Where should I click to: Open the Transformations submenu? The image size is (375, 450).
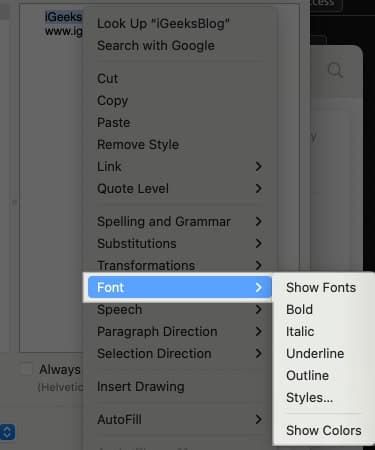pos(180,266)
